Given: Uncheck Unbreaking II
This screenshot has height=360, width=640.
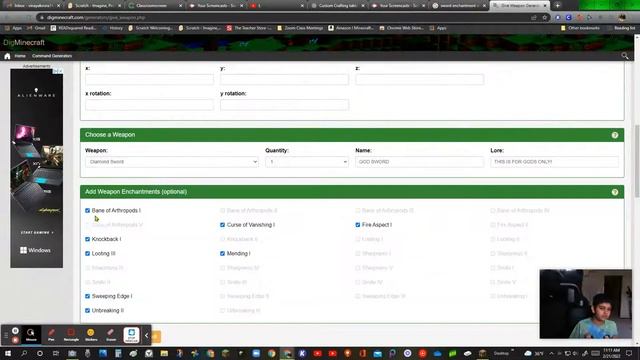Looking at the screenshot, I should [x=87, y=311].
